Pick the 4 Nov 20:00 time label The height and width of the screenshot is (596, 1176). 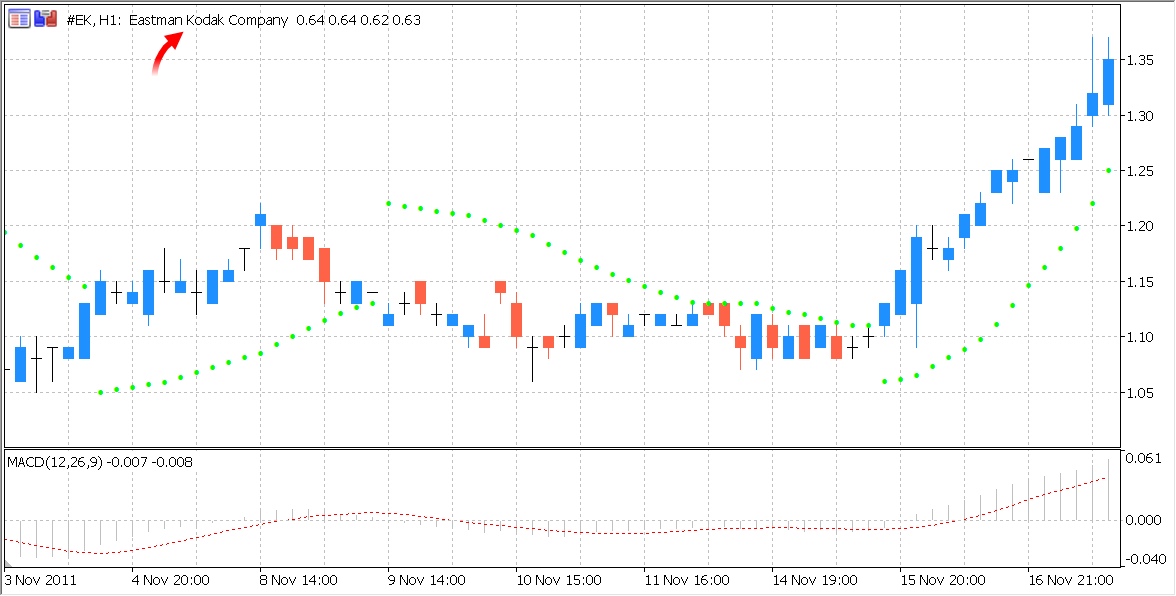pyautogui.click(x=171, y=580)
